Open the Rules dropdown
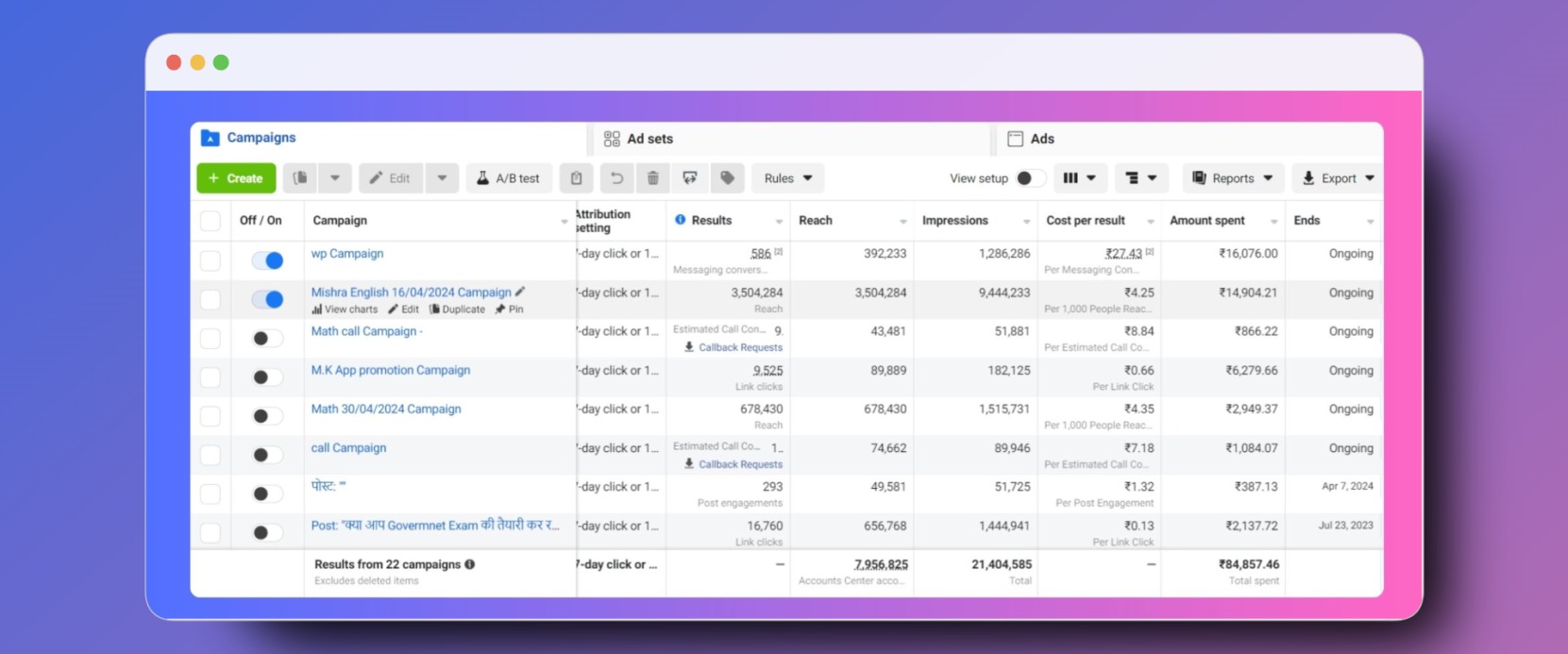 point(788,178)
